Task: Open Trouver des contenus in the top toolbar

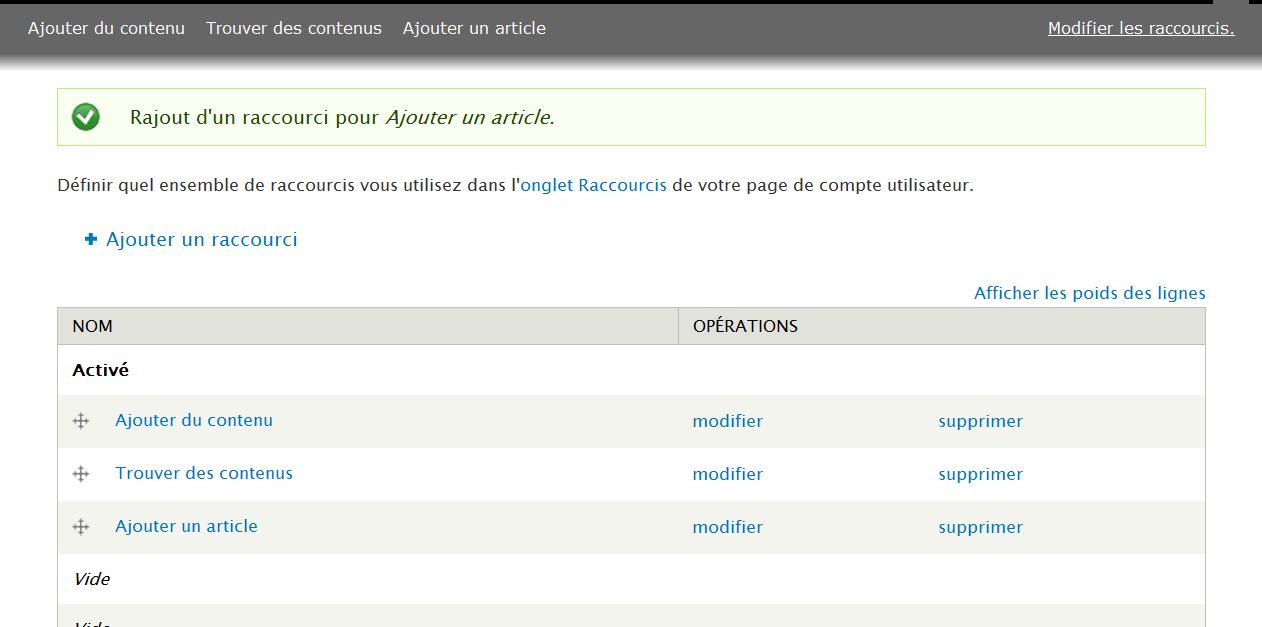Action: click(294, 28)
